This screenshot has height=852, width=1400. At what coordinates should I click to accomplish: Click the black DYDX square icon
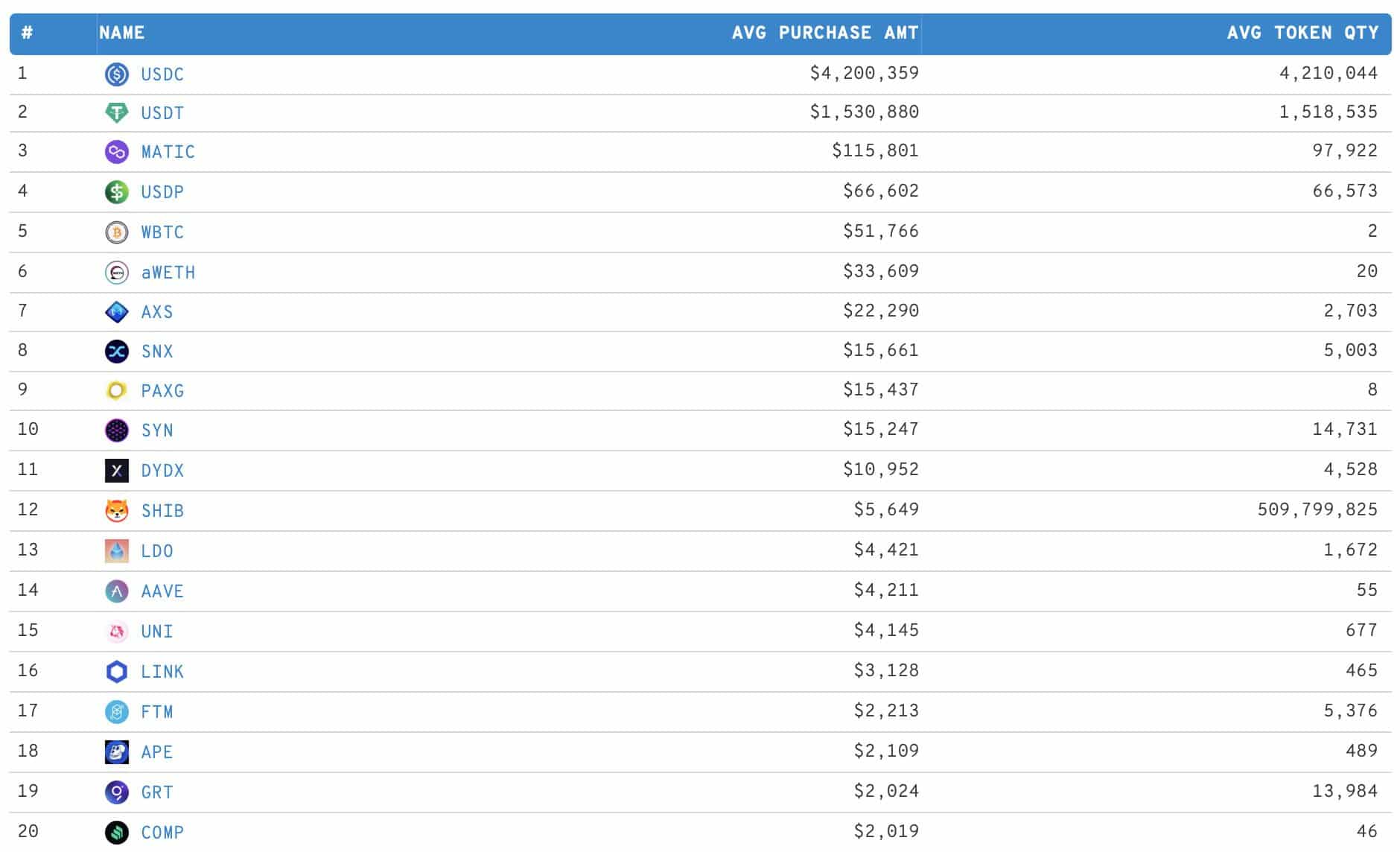[x=117, y=471]
